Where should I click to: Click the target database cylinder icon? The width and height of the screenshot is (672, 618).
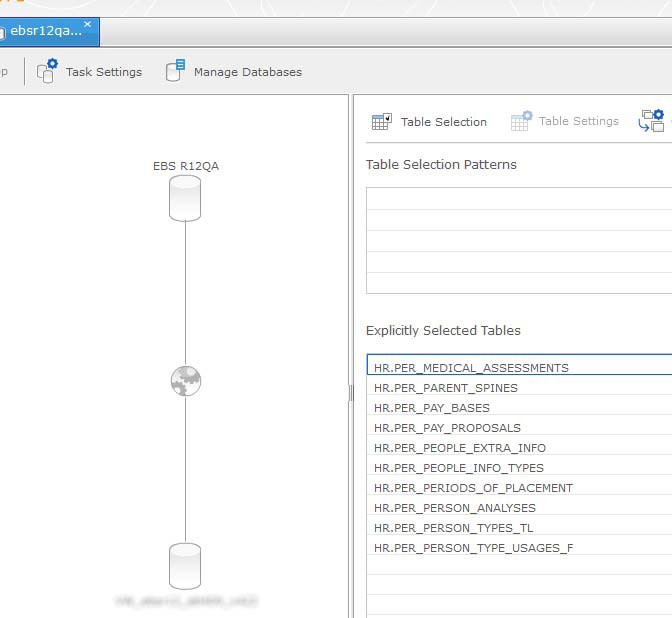tap(185, 565)
